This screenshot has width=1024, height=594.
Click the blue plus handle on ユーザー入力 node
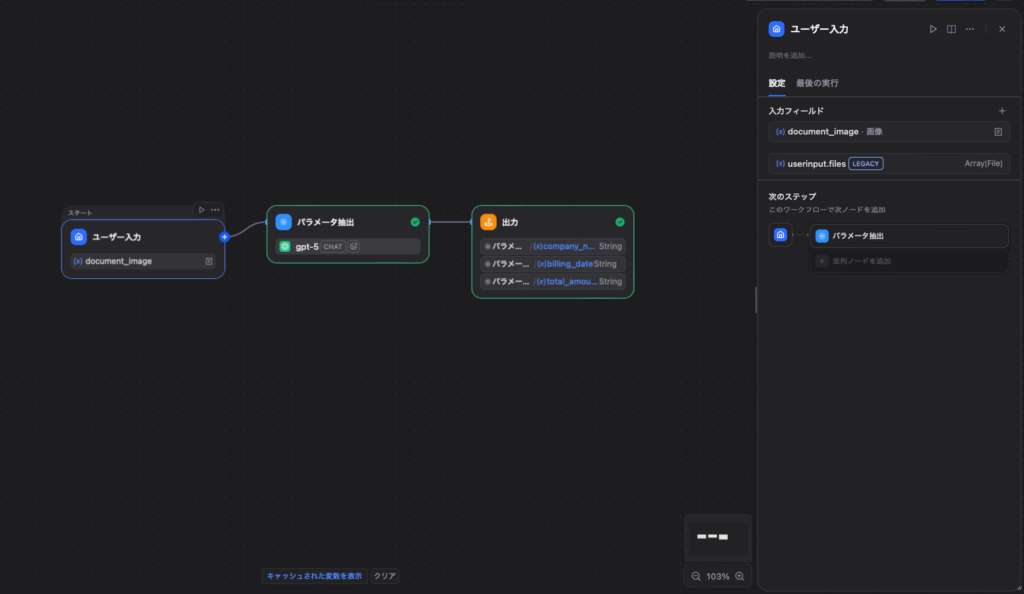(224, 237)
